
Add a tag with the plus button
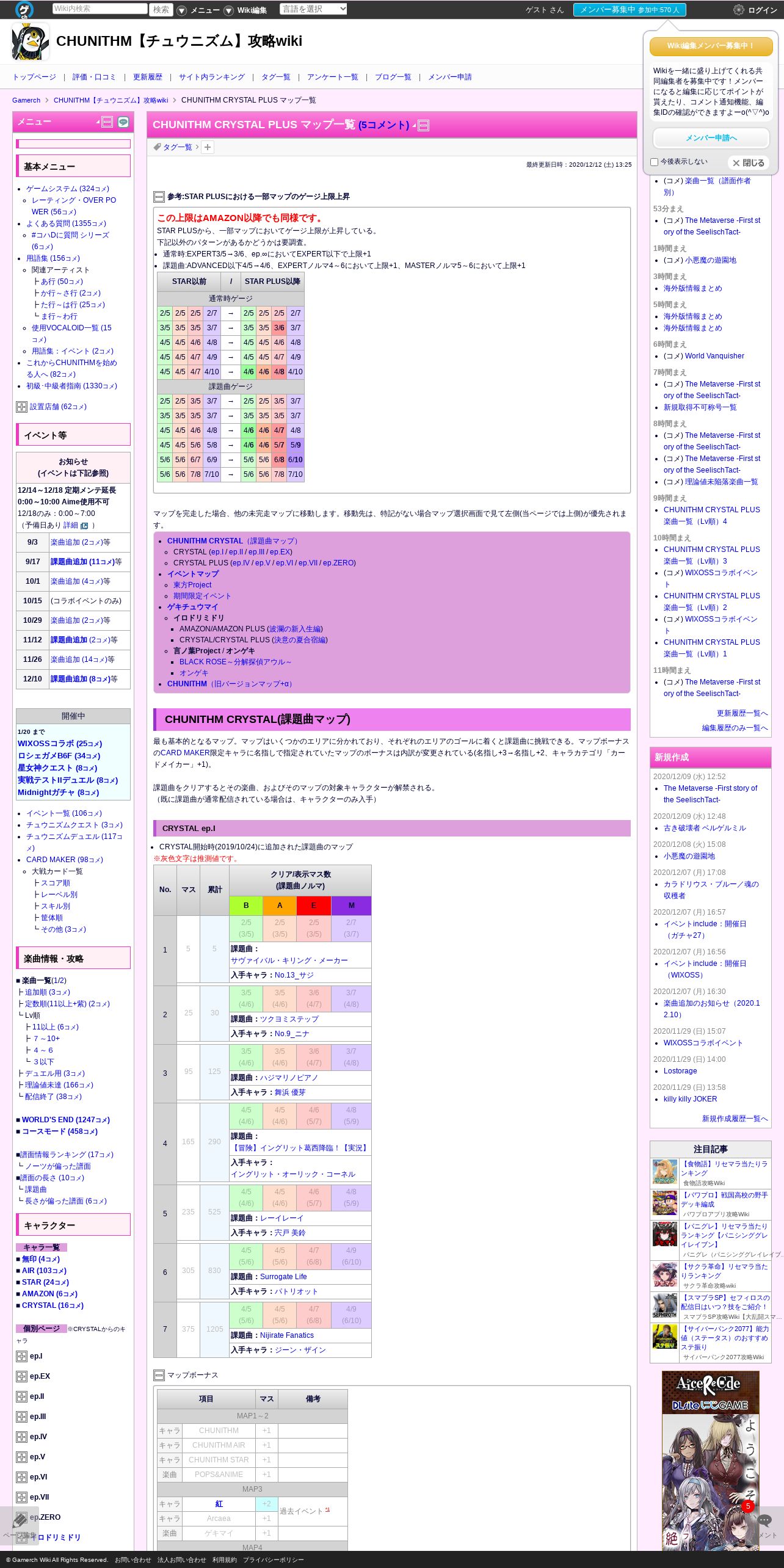(208, 147)
